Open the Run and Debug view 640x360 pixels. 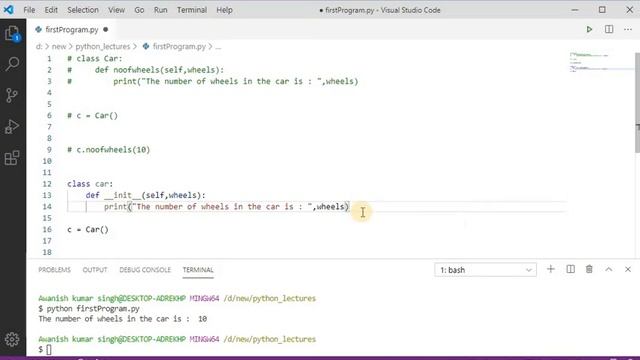click(x=12, y=127)
